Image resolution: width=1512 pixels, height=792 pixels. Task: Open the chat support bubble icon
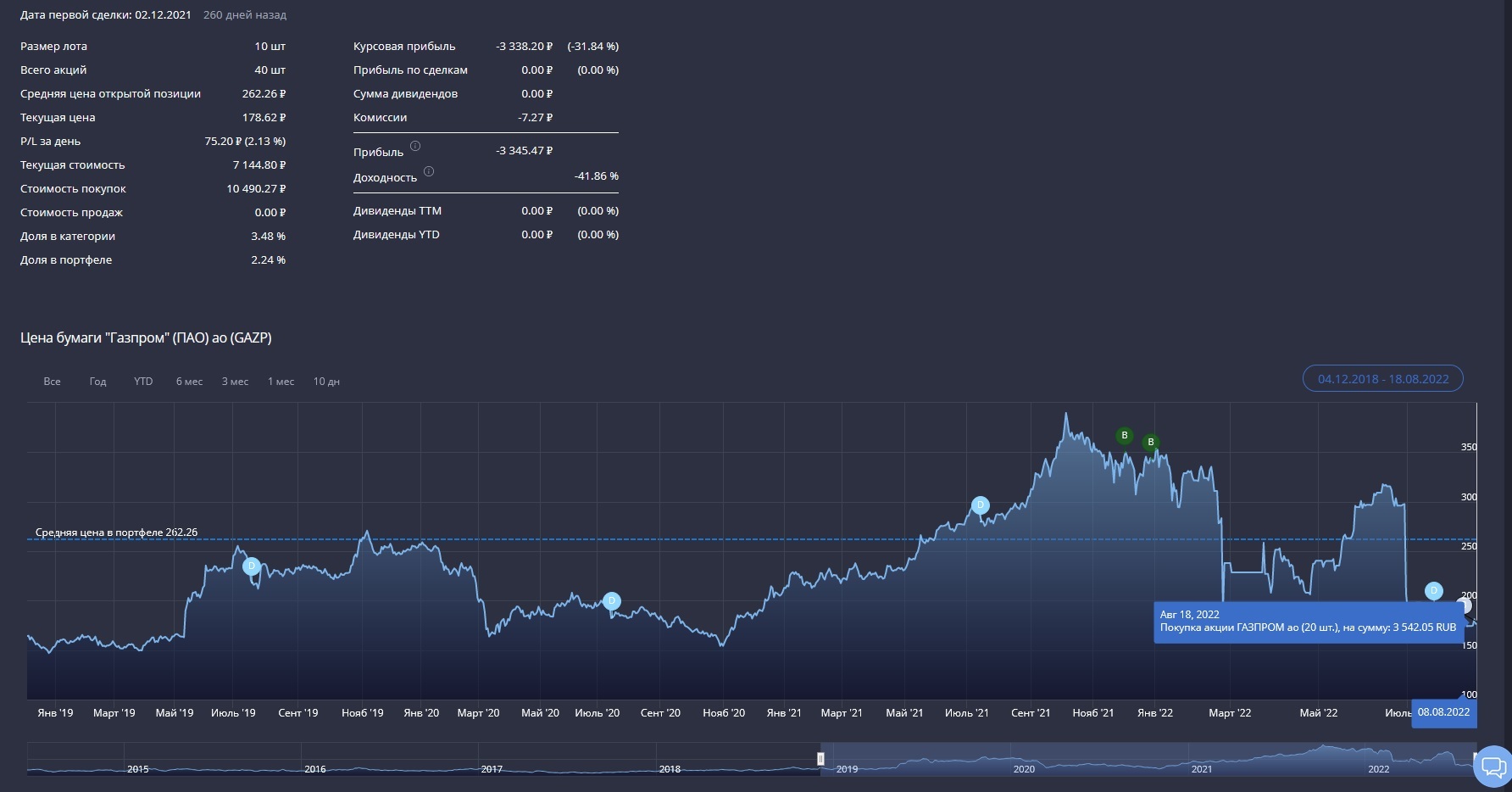click(x=1493, y=766)
